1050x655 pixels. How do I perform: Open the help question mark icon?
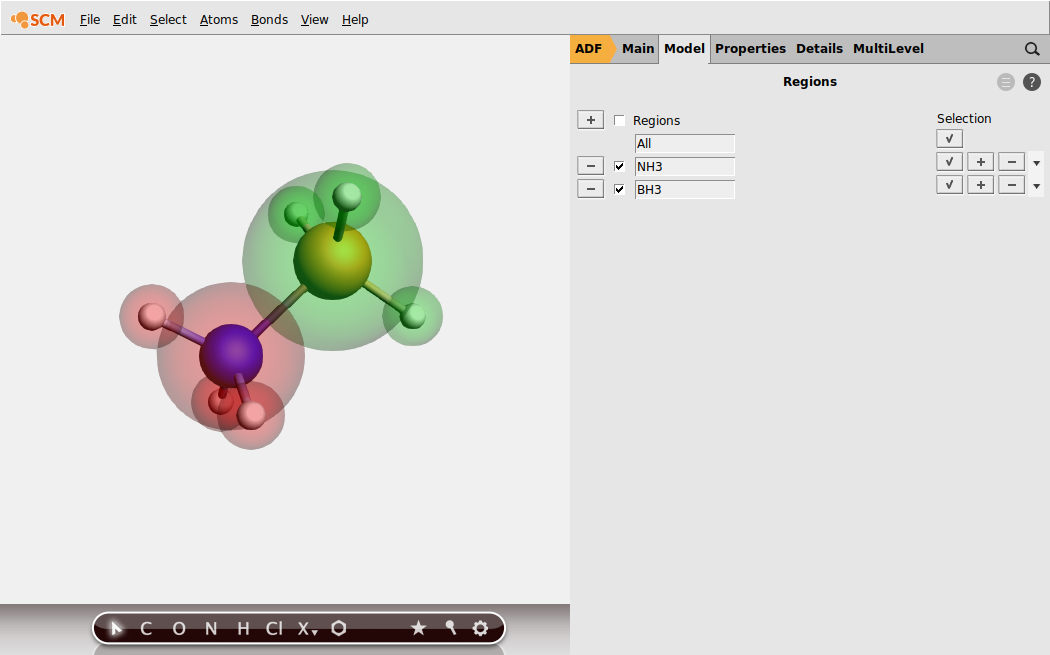pos(1032,82)
